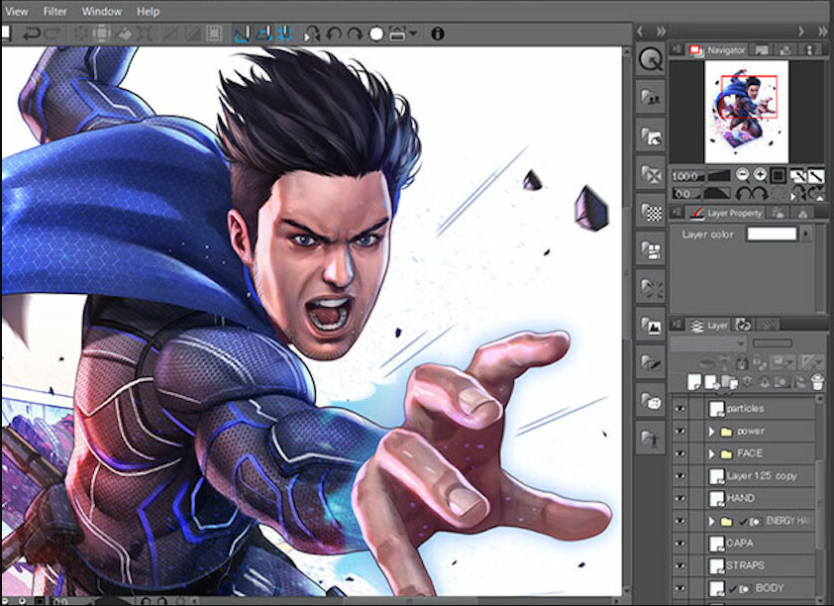Expand the FACE layer folder
The height and width of the screenshot is (606, 834).
click(712, 453)
